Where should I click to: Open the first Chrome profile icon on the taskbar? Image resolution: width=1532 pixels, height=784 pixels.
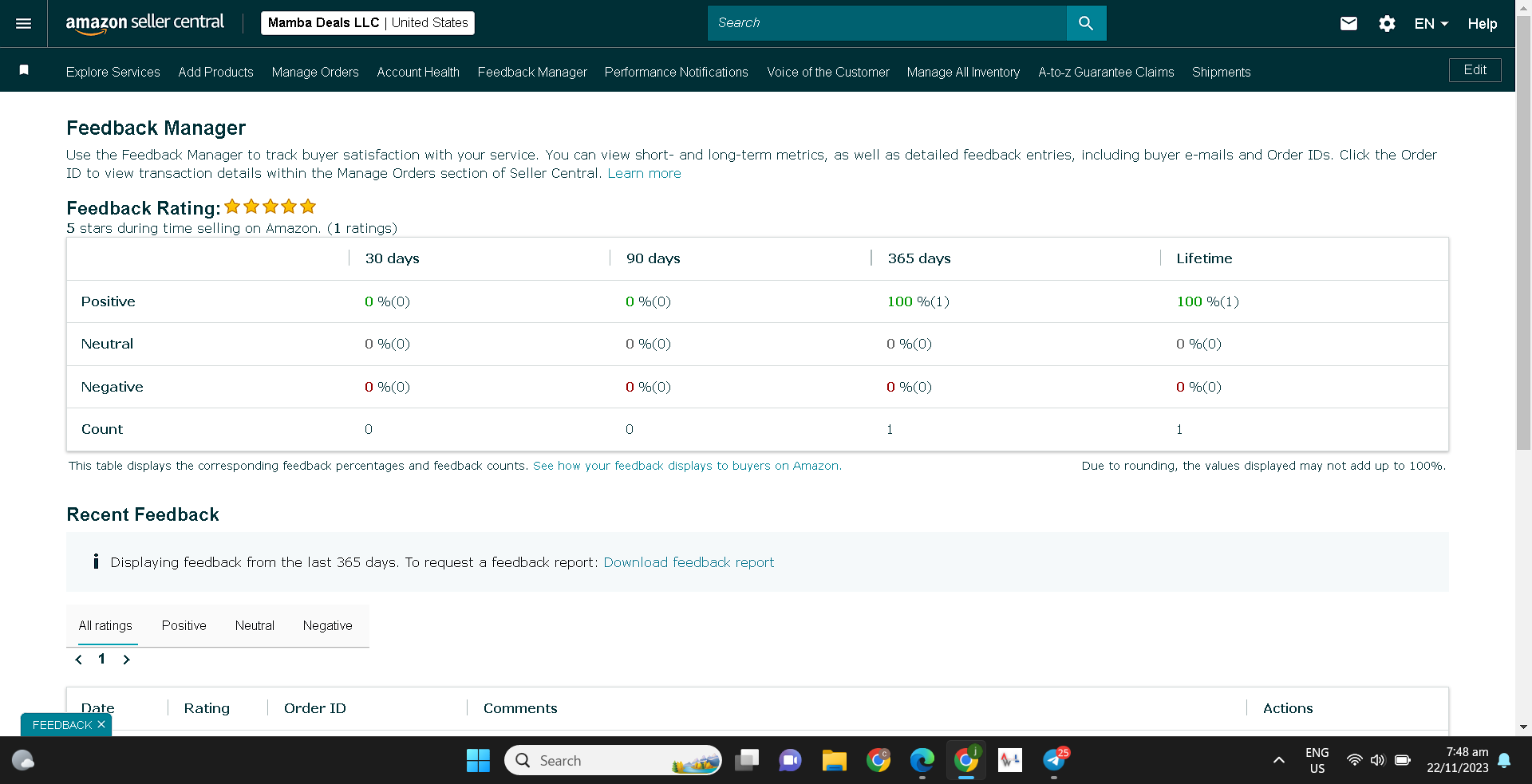(x=879, y=760)
